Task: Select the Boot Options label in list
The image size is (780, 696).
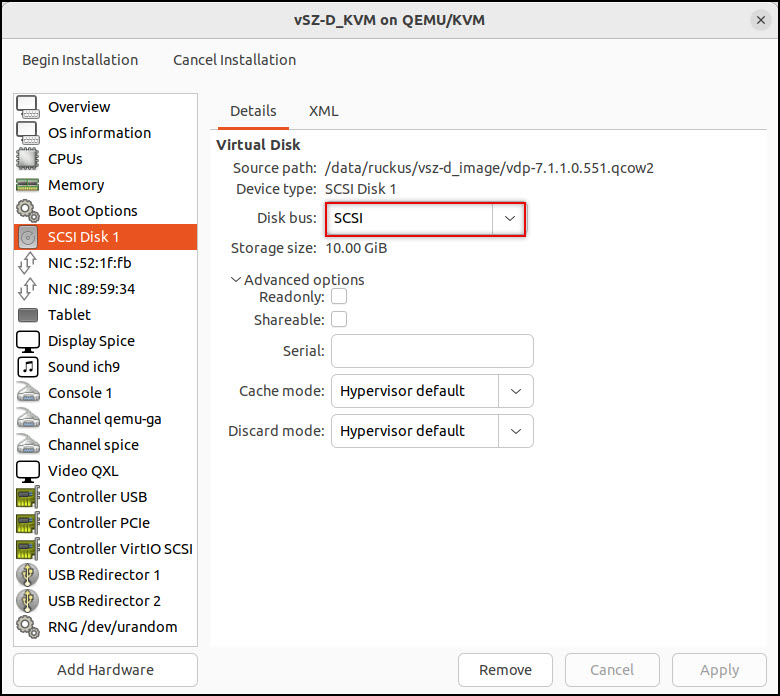Action: coord(93,211)
